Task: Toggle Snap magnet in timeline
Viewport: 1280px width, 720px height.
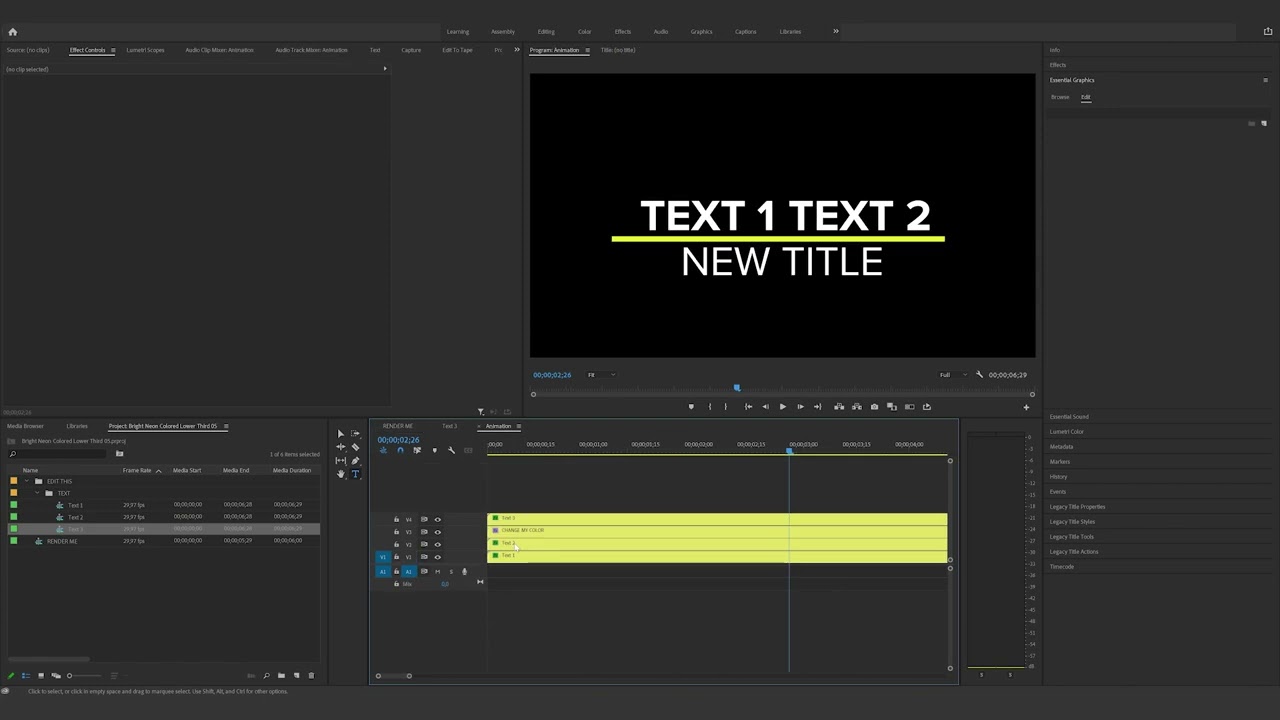Action: (x=400, y=451)
